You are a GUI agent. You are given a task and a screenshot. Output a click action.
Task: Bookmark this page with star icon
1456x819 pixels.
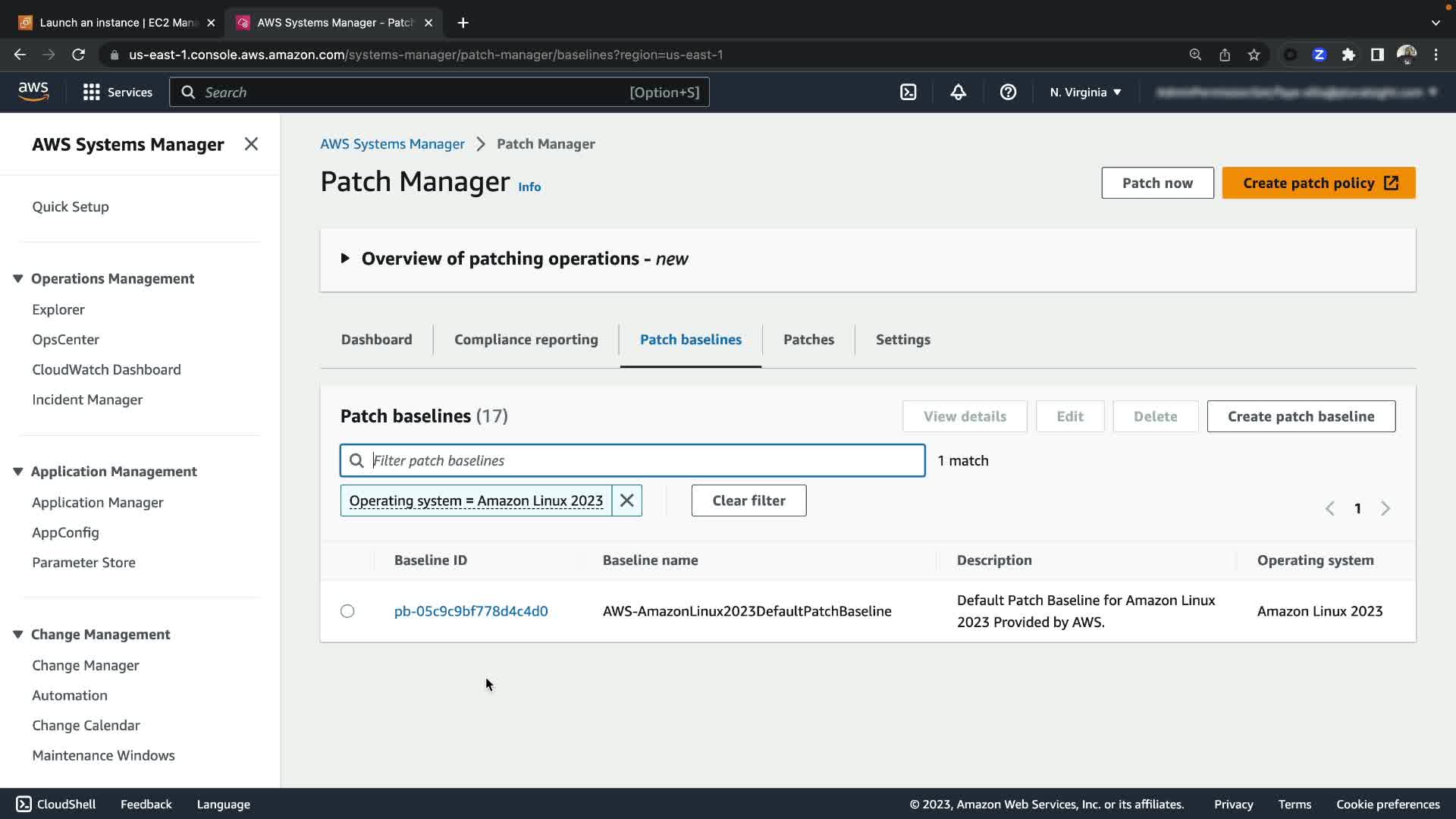tap(1254, 55)
